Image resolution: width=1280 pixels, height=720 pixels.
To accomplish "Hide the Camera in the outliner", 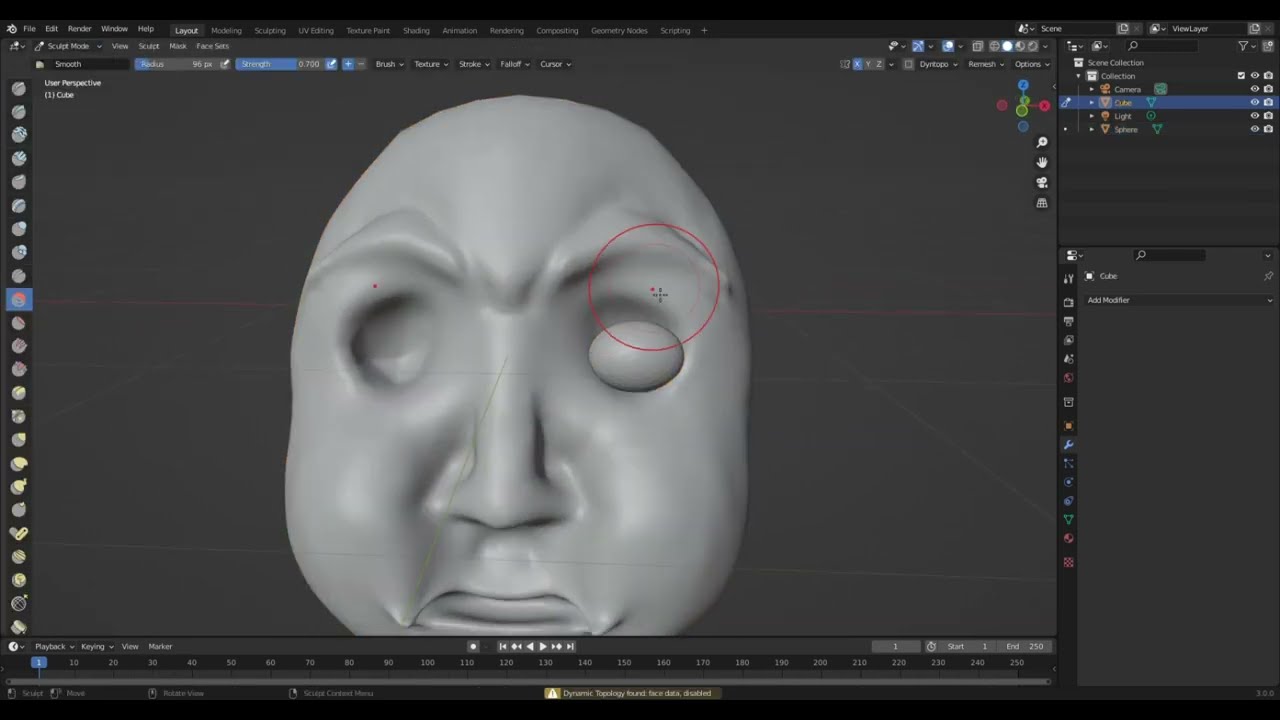I will 1255,89.
